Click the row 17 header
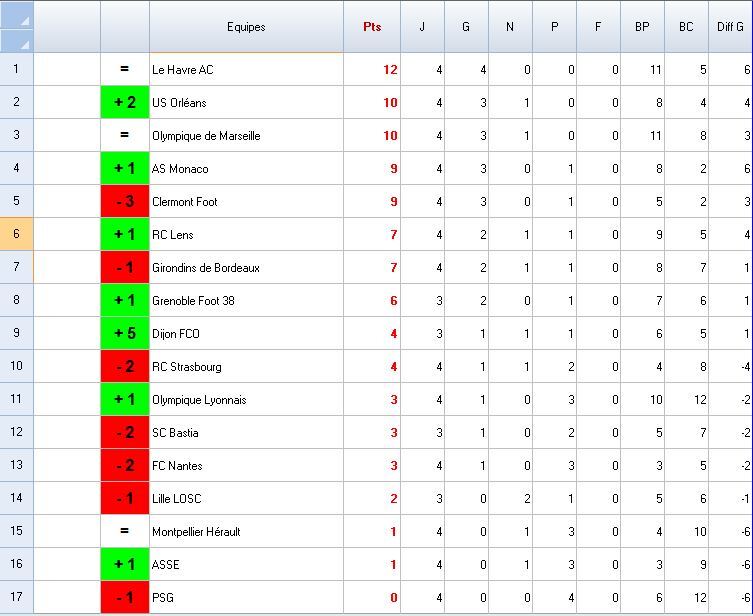The image size is (753, 616). click(x=16, y=597)
